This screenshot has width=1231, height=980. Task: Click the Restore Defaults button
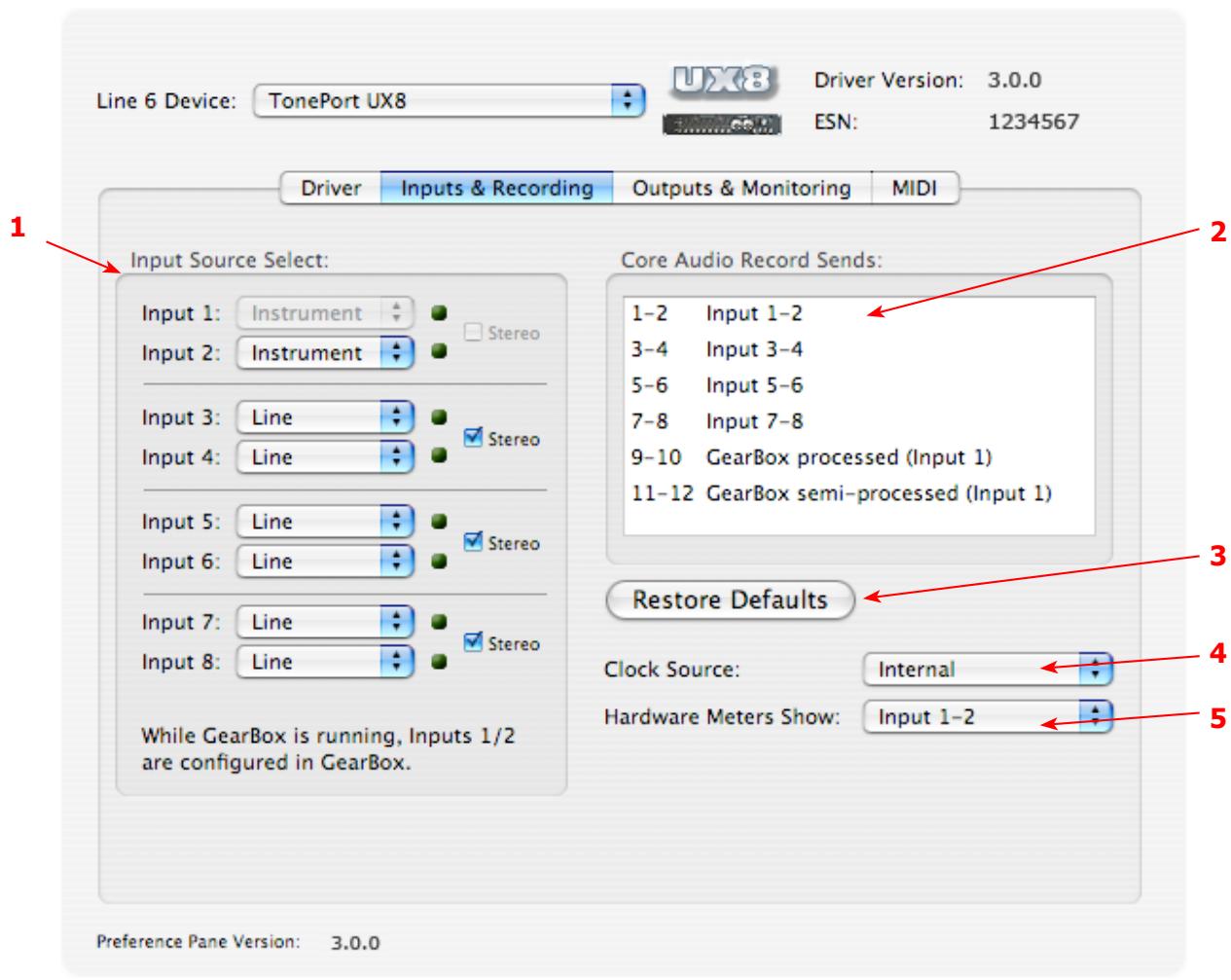tap(730, 599)
